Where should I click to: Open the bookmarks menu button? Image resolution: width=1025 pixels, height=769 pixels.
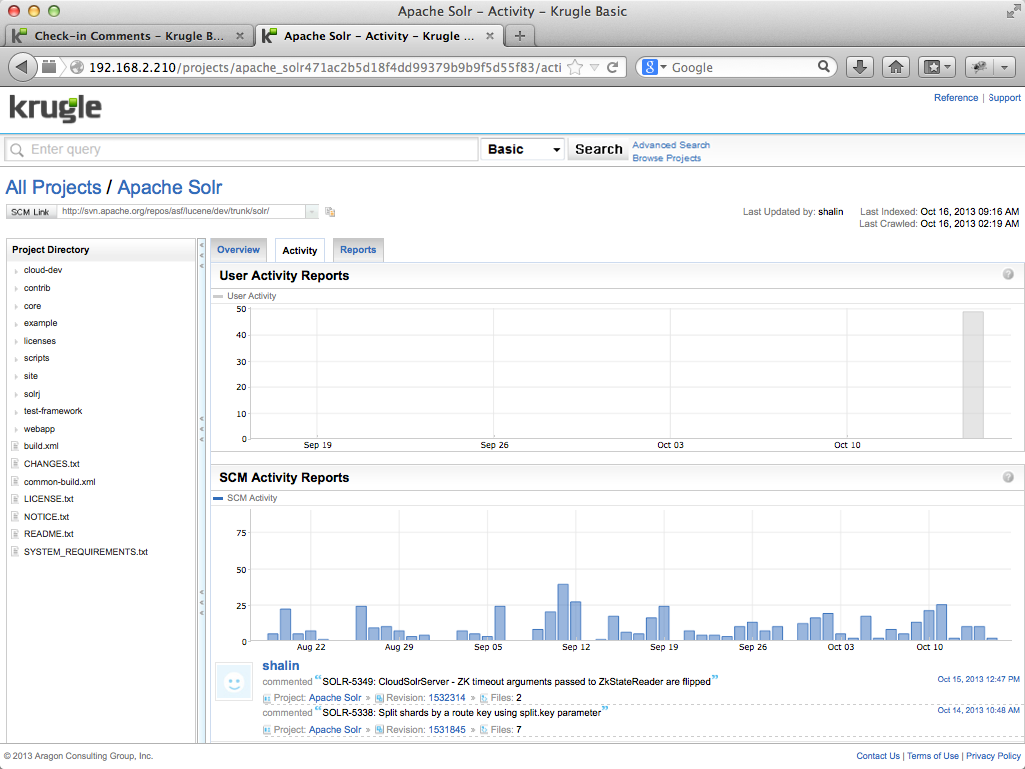pos(937,67)
